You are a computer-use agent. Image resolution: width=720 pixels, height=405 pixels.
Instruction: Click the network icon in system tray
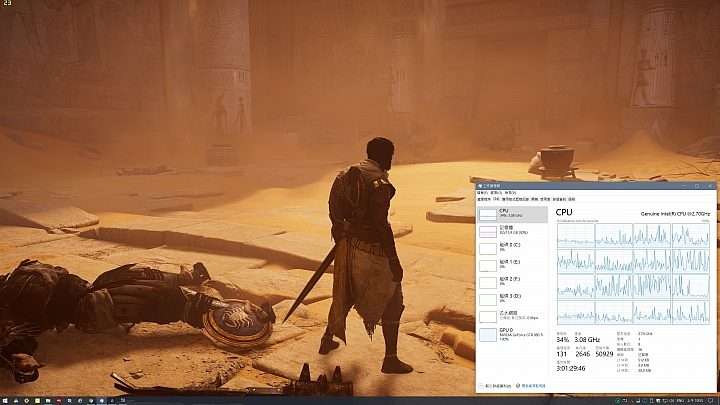(x=665, y=401)
